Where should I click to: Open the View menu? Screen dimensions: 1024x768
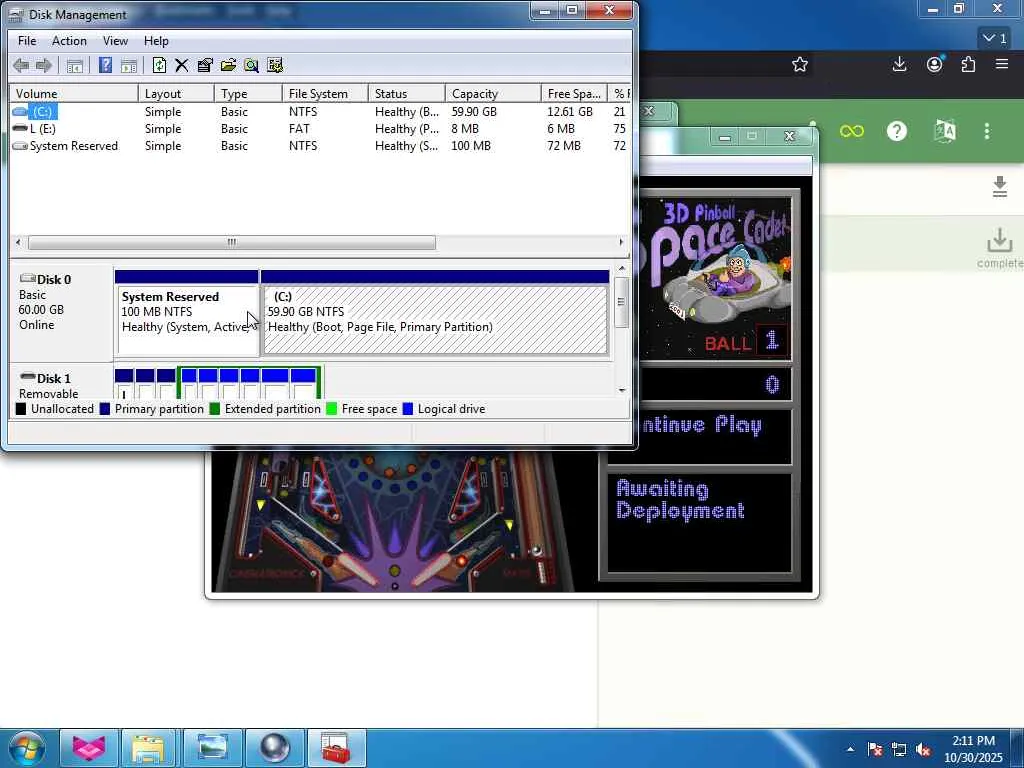pyautogui.click(x=115, y=40)
